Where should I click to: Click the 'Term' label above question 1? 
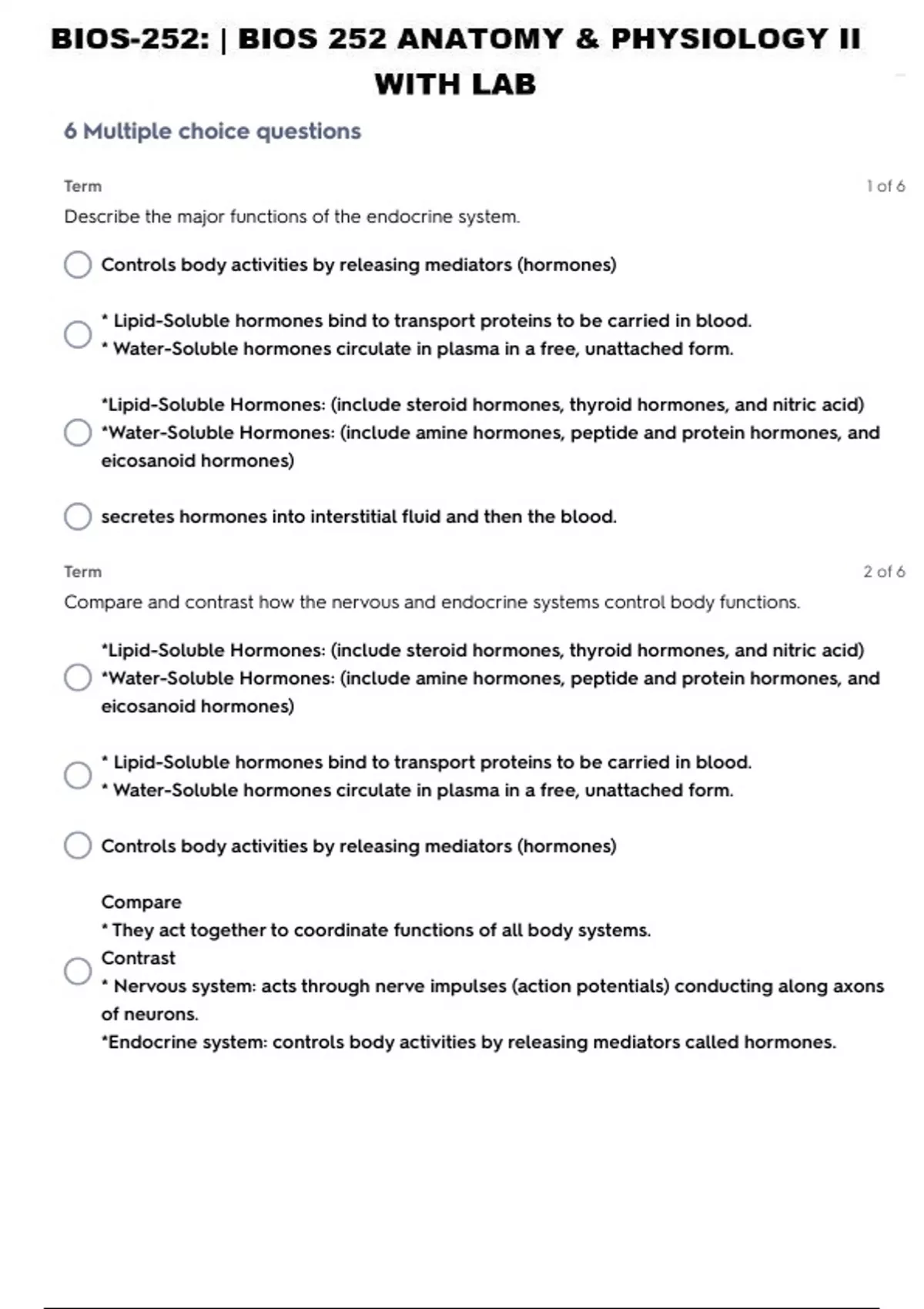pyautogui.click(x=82, y=186)
